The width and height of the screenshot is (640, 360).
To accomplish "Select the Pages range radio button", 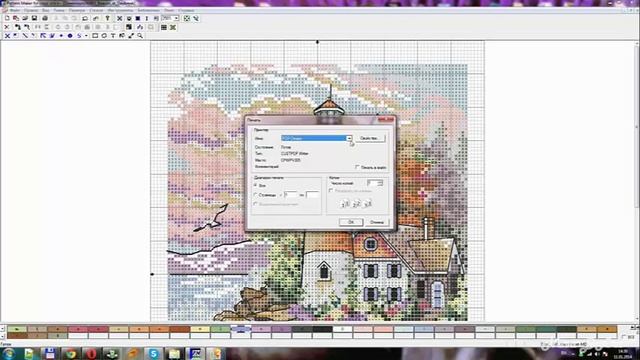I will [x=256, y=195].
